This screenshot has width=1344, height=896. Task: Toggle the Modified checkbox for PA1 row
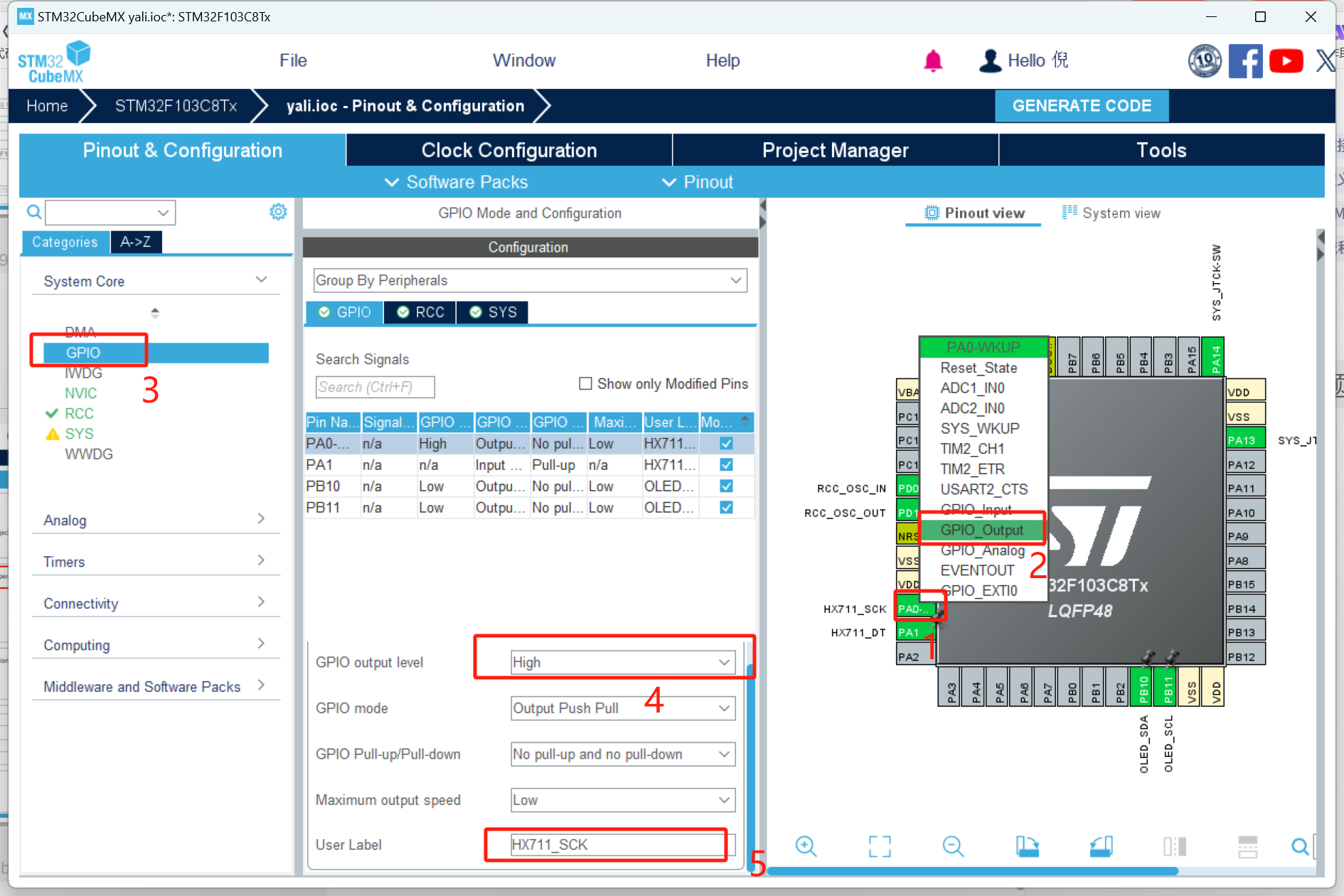[726, 465]
